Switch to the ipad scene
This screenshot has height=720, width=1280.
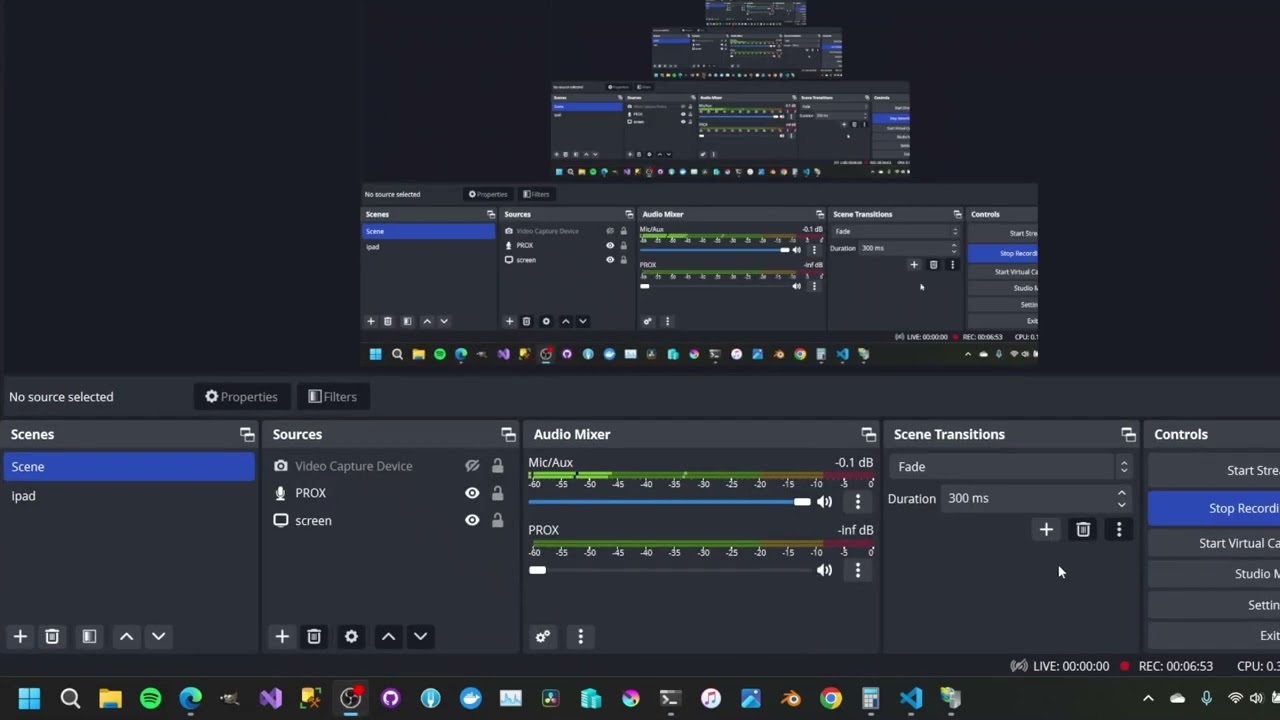point(129,496)
